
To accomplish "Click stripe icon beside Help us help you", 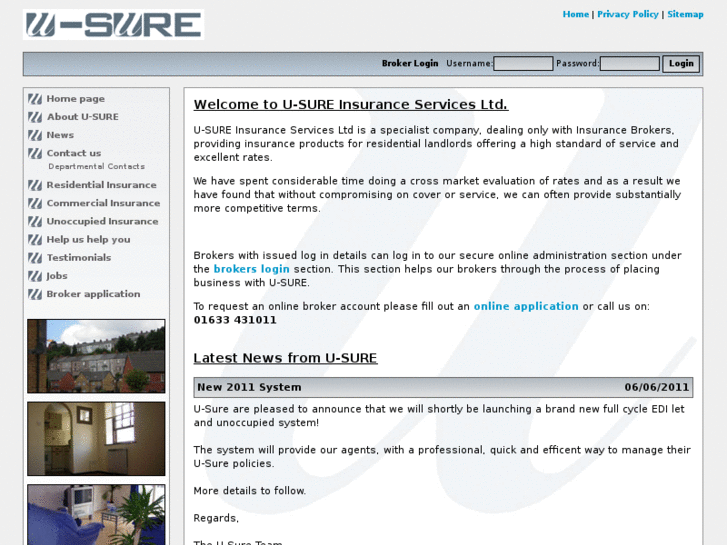I will click(x=35, y=239).
